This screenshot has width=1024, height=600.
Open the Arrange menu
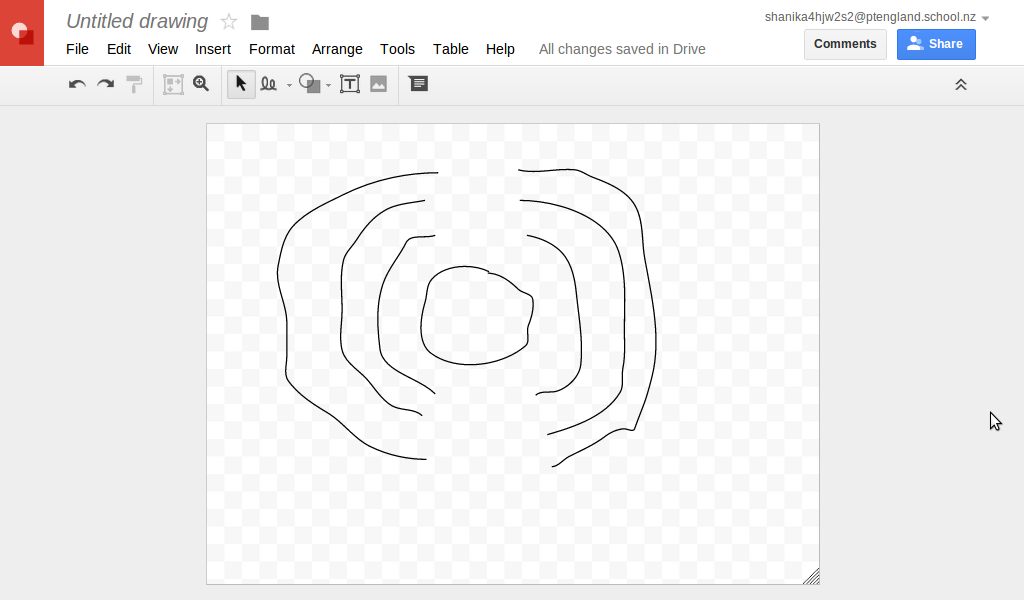pos(337,49)
